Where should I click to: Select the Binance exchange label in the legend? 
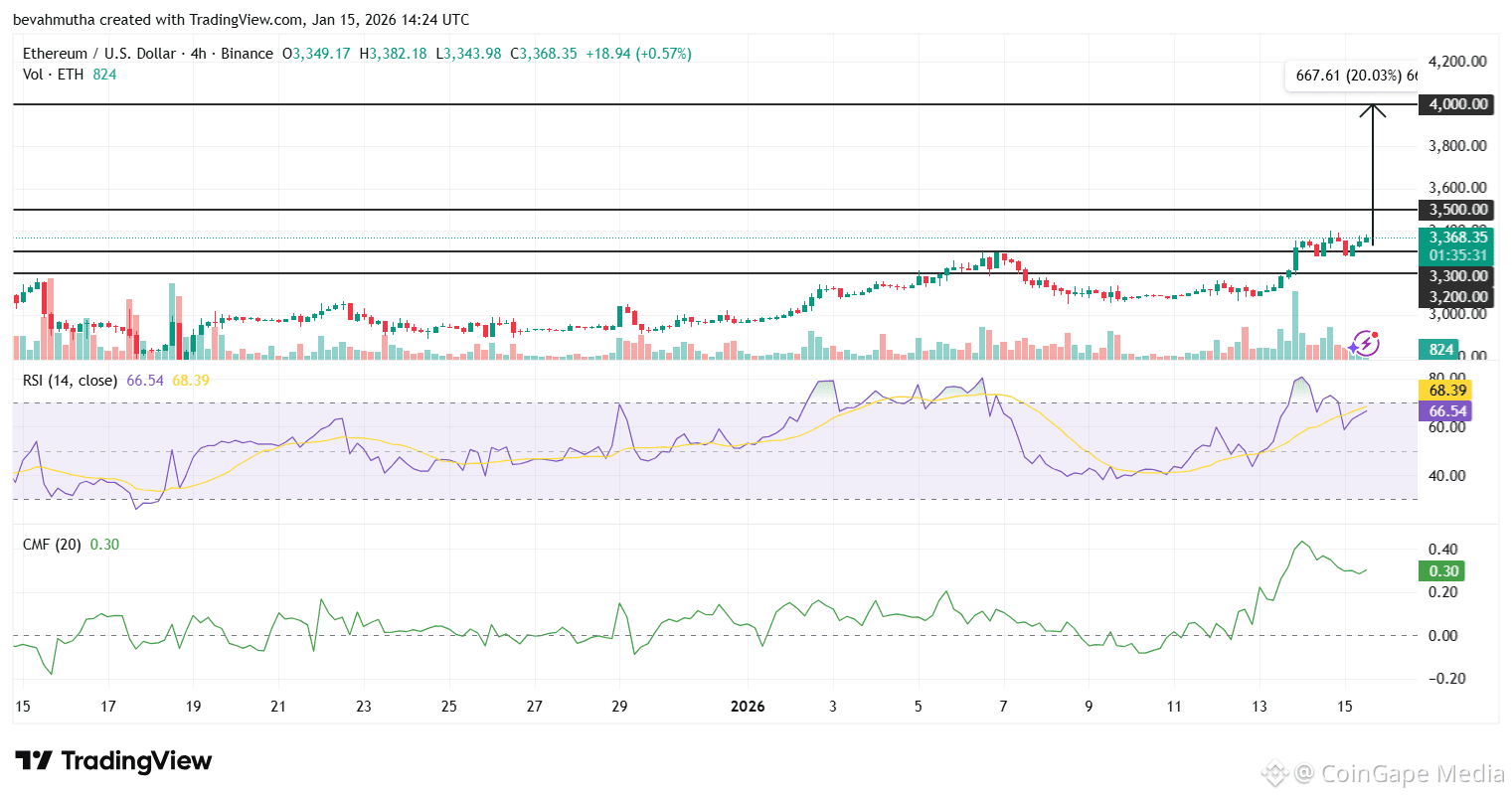(x=248, y=53)
